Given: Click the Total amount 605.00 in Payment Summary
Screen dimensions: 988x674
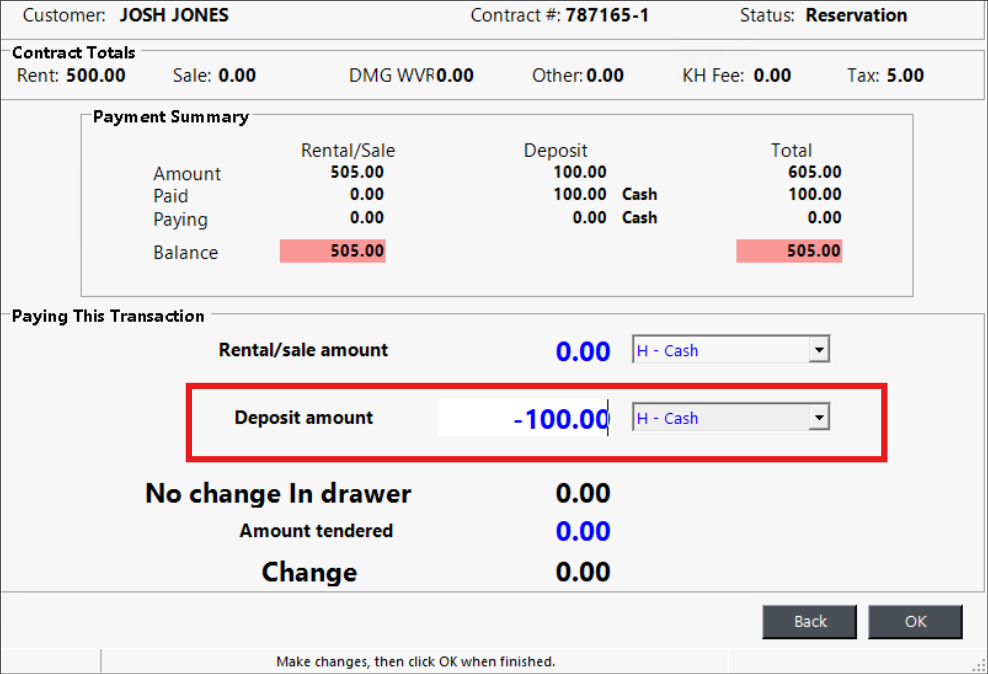Looking at the screenshot, I should coord(814,173).
